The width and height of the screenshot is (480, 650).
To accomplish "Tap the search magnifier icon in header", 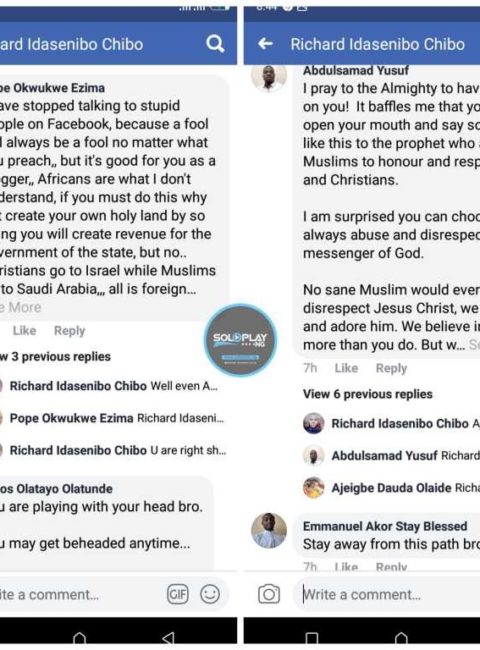I will [215, 44].
